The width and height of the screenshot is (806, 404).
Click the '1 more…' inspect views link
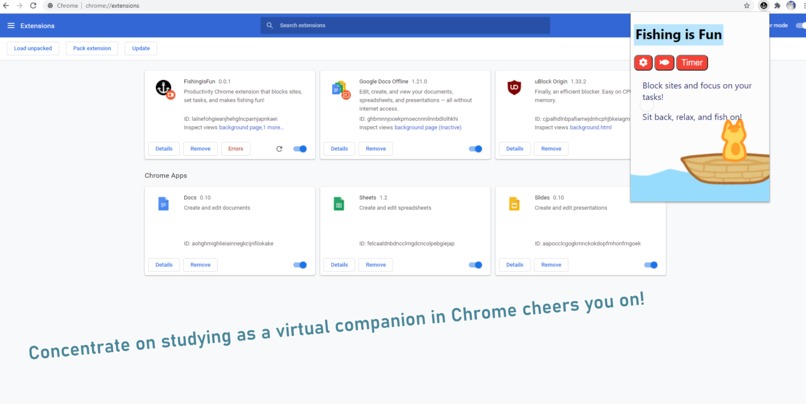coord(273,127)
